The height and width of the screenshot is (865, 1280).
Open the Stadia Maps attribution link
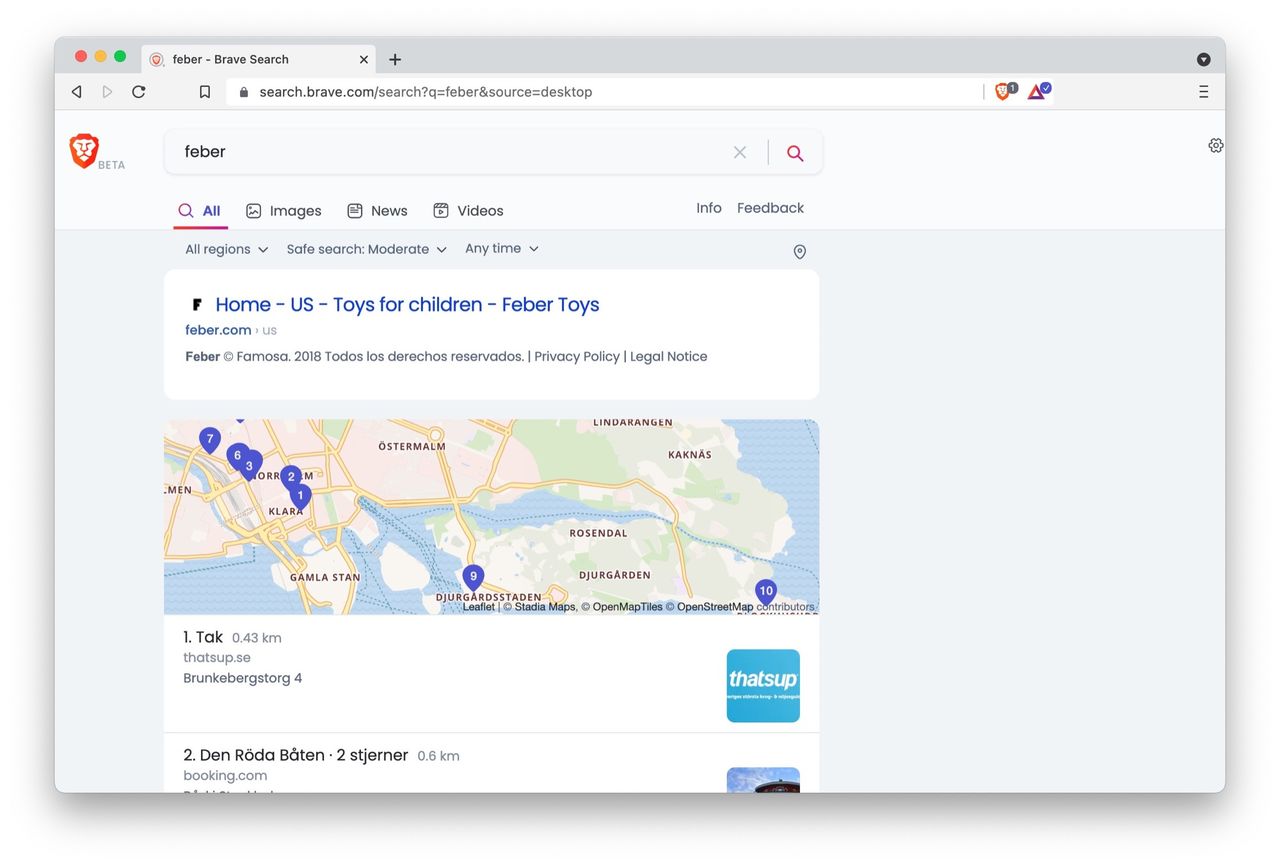point(545,607)
